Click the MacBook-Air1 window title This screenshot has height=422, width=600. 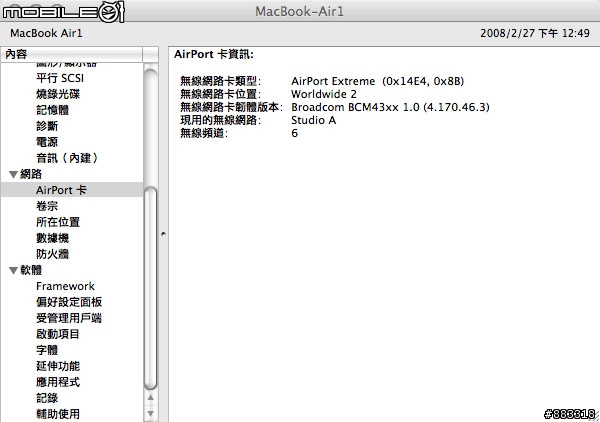click(x=300, y=11)
